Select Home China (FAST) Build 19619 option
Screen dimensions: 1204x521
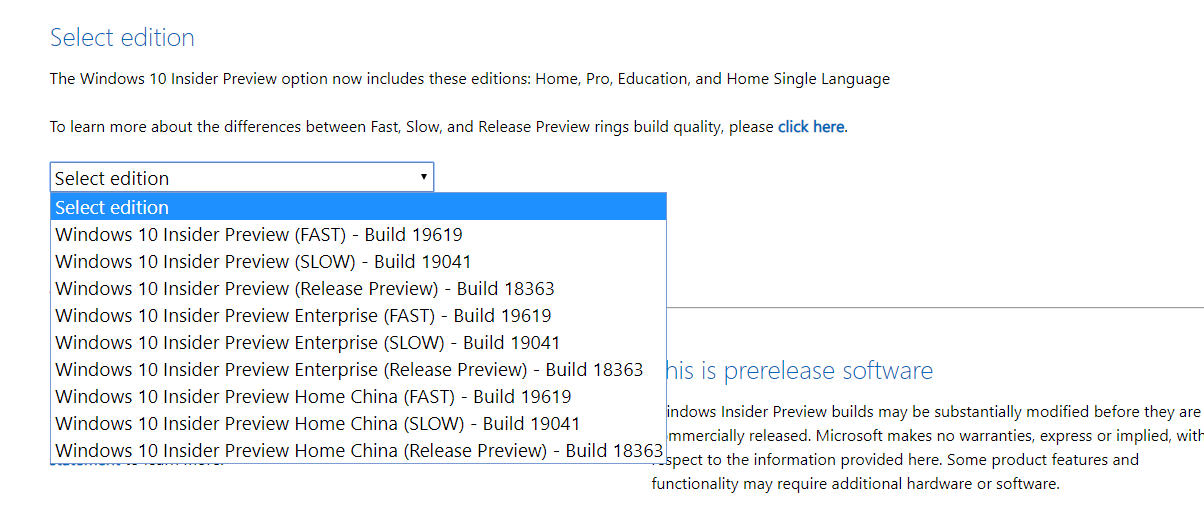[313, 397]
